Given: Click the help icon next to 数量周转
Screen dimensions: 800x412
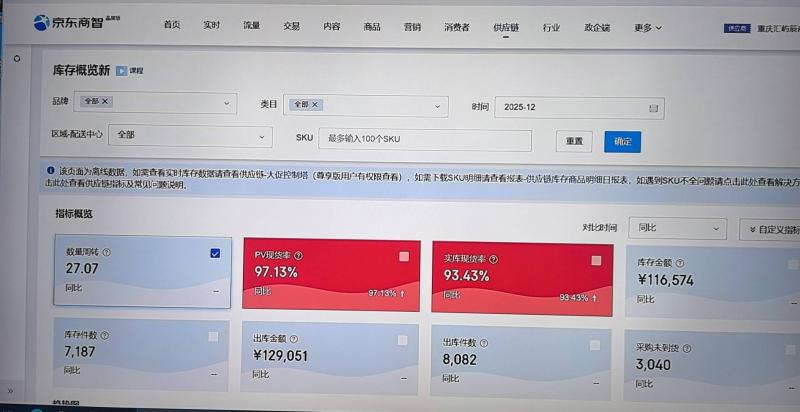Looking at the screenshot, I should click(107, 253).
